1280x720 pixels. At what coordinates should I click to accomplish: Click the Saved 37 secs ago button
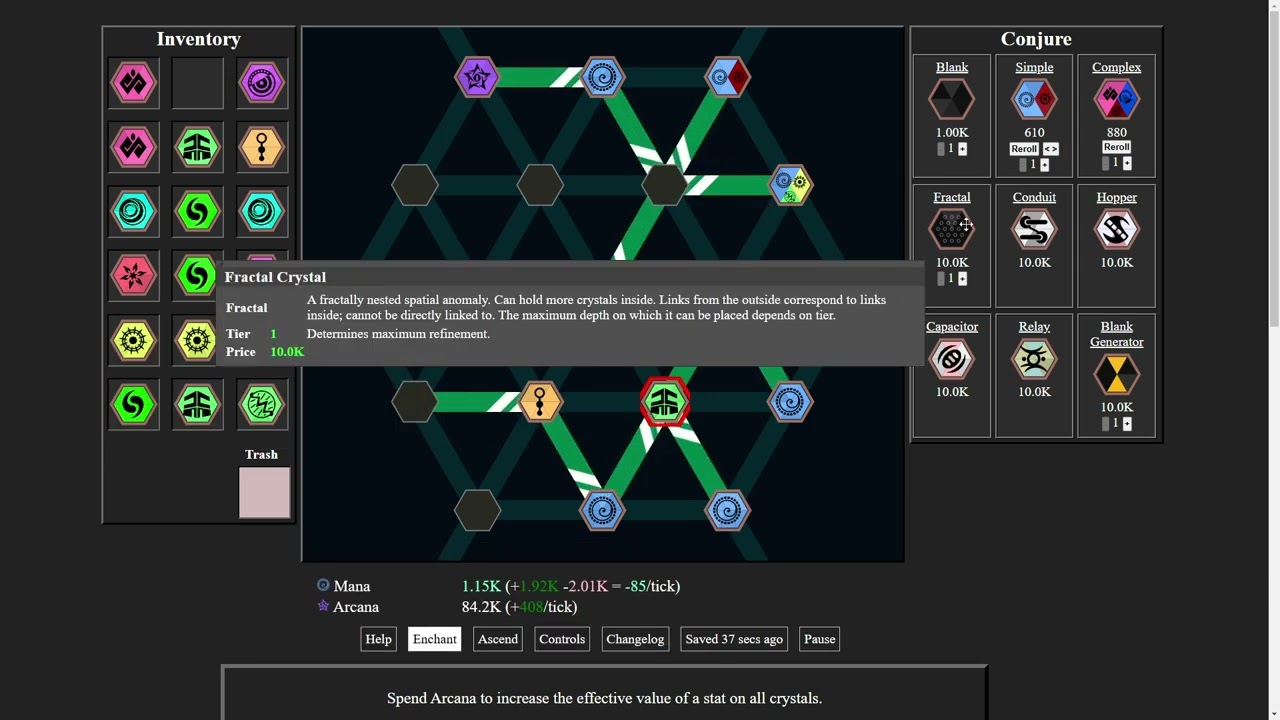[x=734, y=639]
